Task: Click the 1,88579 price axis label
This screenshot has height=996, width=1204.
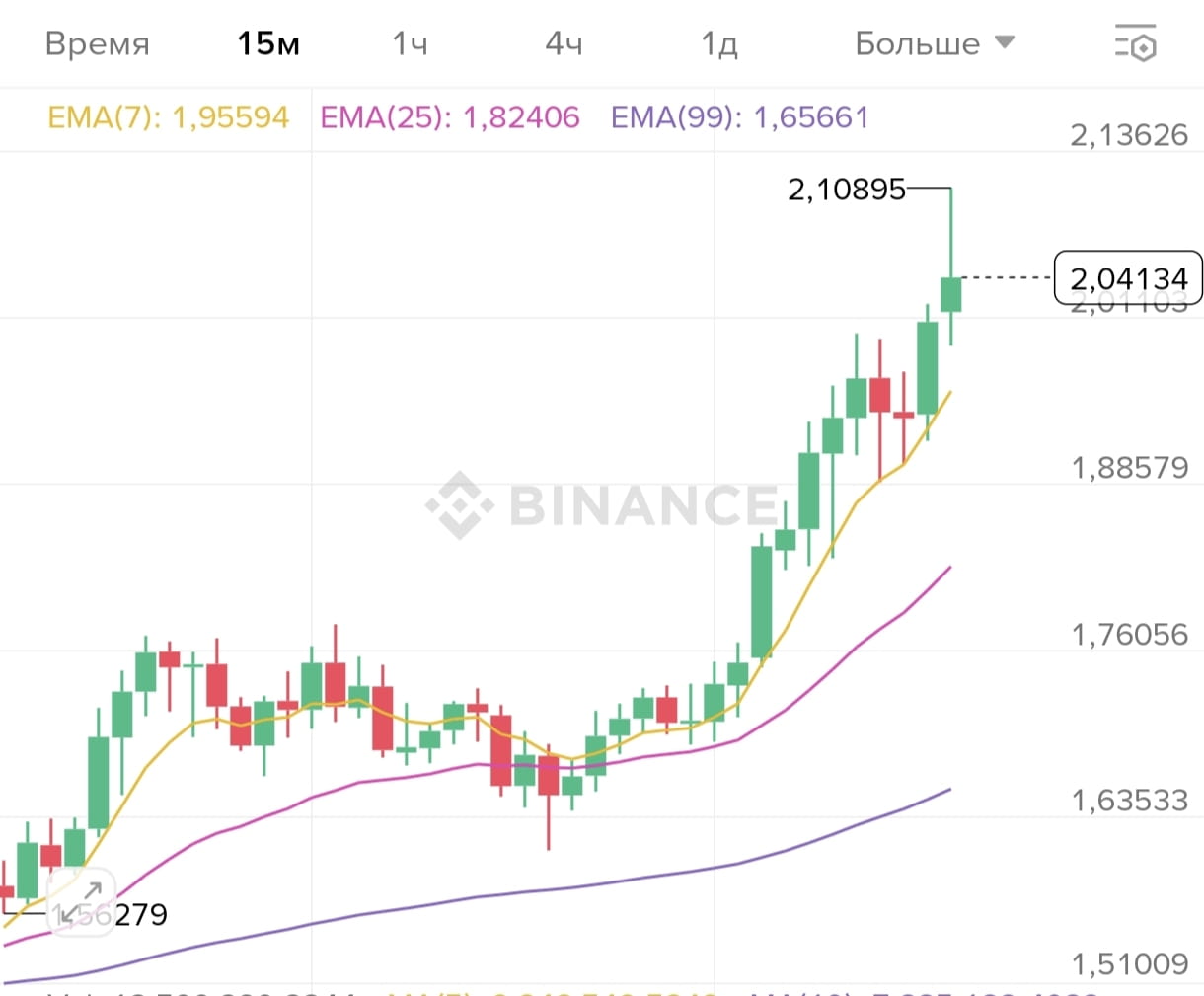Action: point(1130,467)
